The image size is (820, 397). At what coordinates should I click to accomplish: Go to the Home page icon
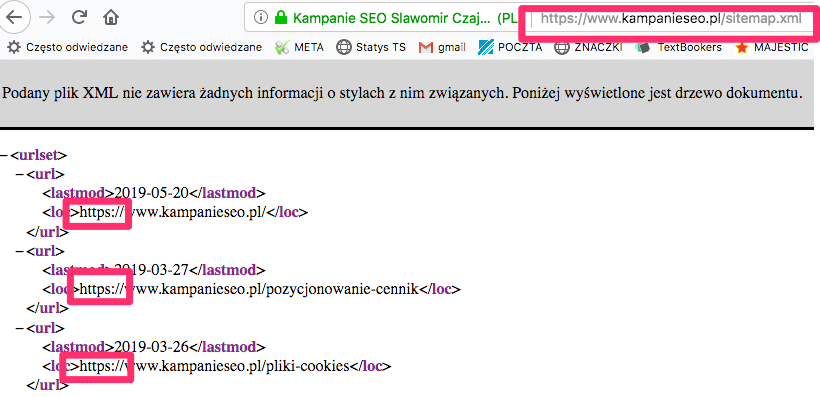[x=111, y=17]
